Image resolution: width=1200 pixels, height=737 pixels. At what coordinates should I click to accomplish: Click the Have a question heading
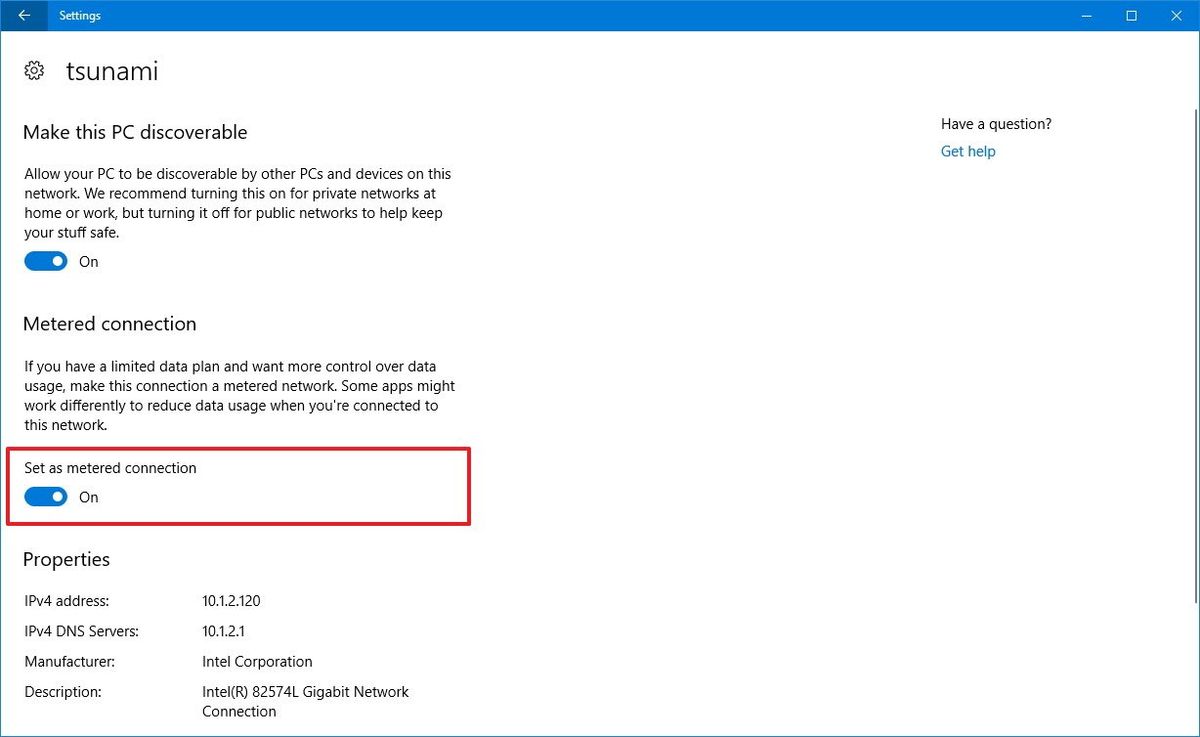coord(996,123)
